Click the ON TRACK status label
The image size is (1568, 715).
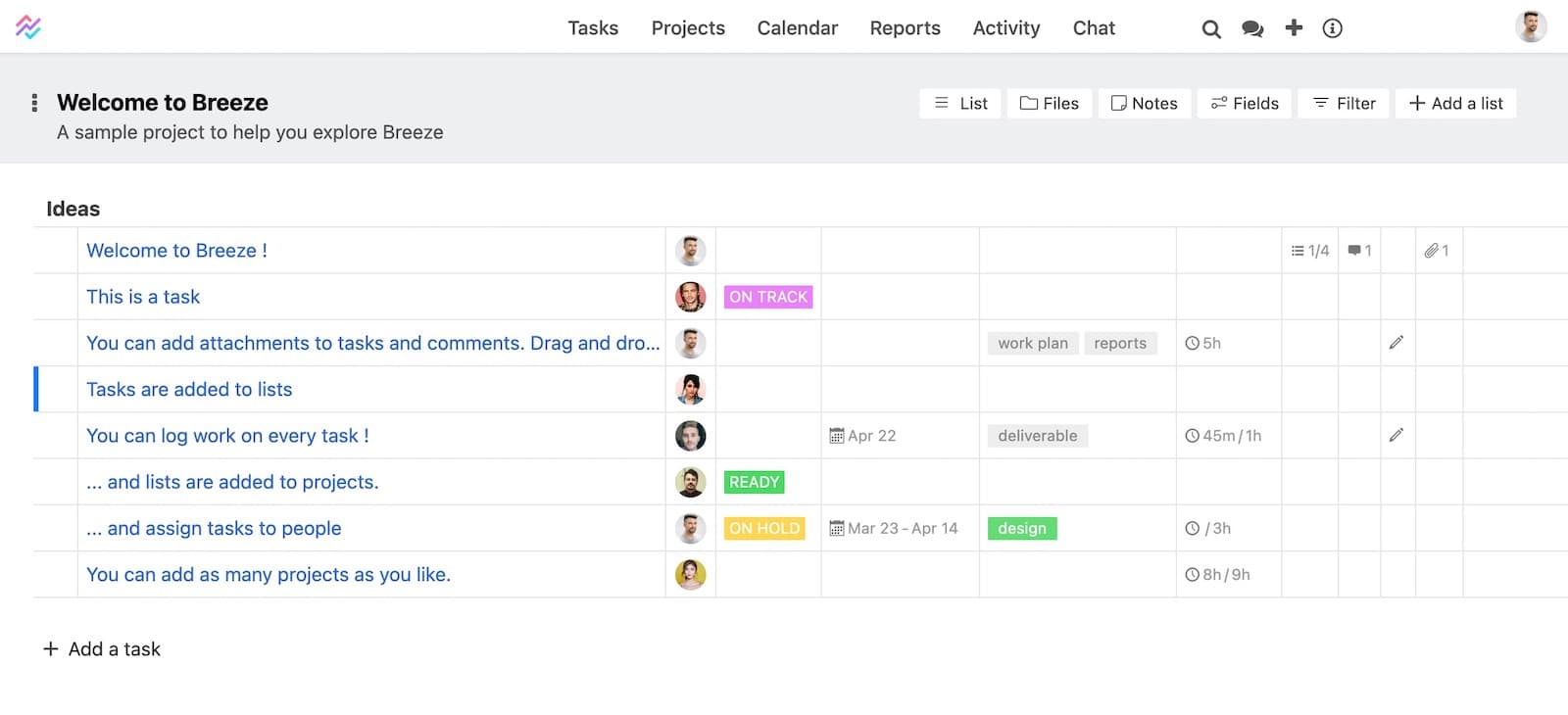pyautogui.click(x=768, y=297)
